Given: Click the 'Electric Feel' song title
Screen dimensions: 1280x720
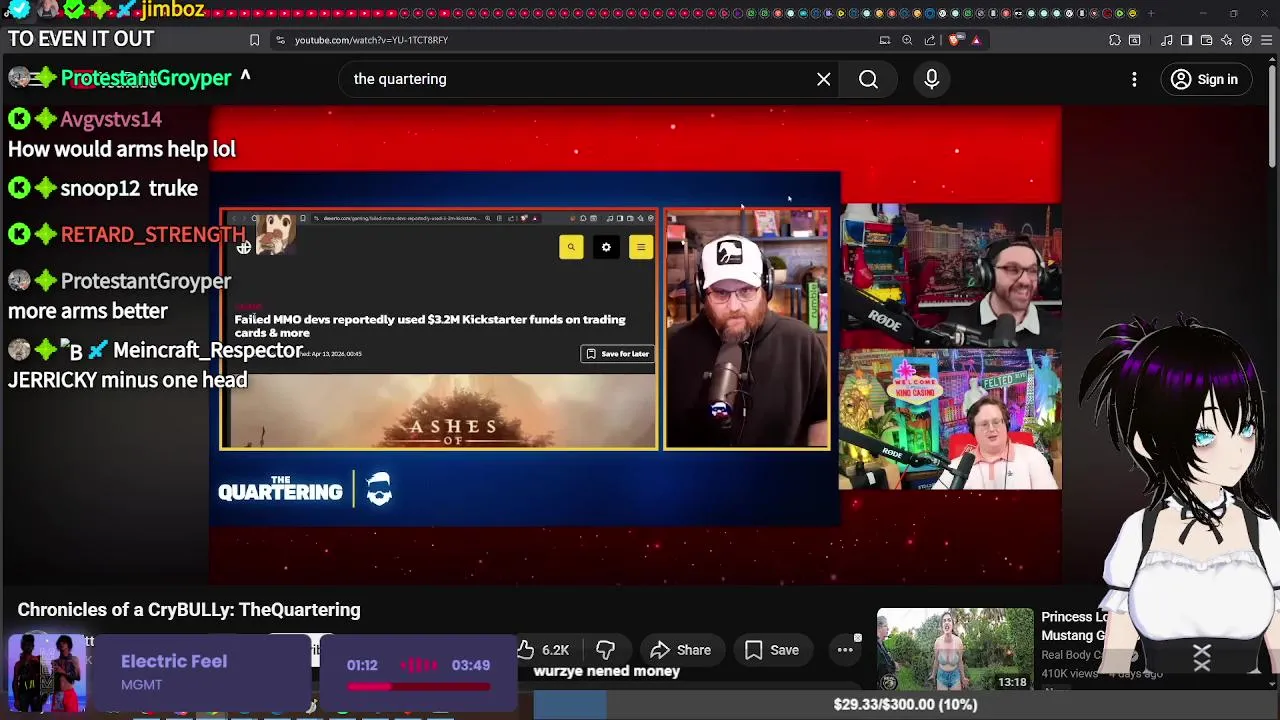Looking at the screenshot, I should [x=174, y=661].
